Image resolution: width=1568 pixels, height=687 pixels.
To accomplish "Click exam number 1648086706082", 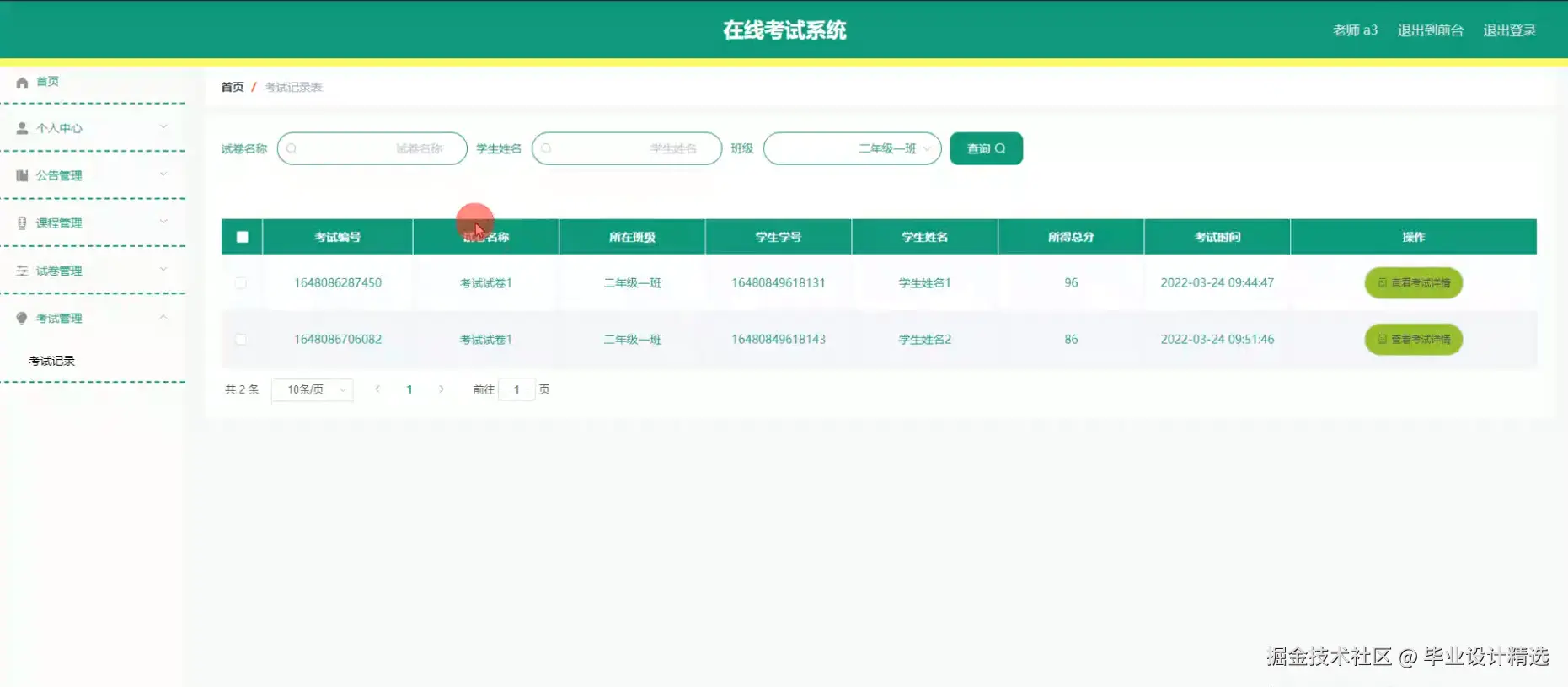I will pos(338,340).
